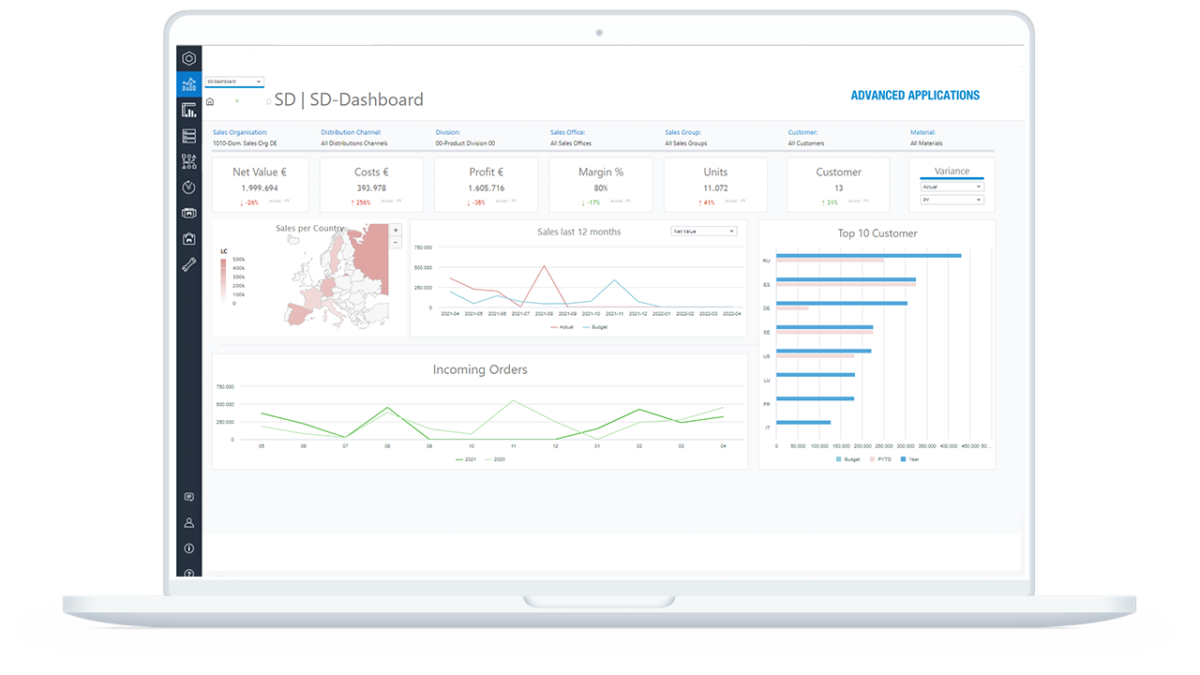The image size is (1200, 675).
Task: Open the bar chart reports sidebar icon
Action: pyautogui.click(x=189, y=111)
